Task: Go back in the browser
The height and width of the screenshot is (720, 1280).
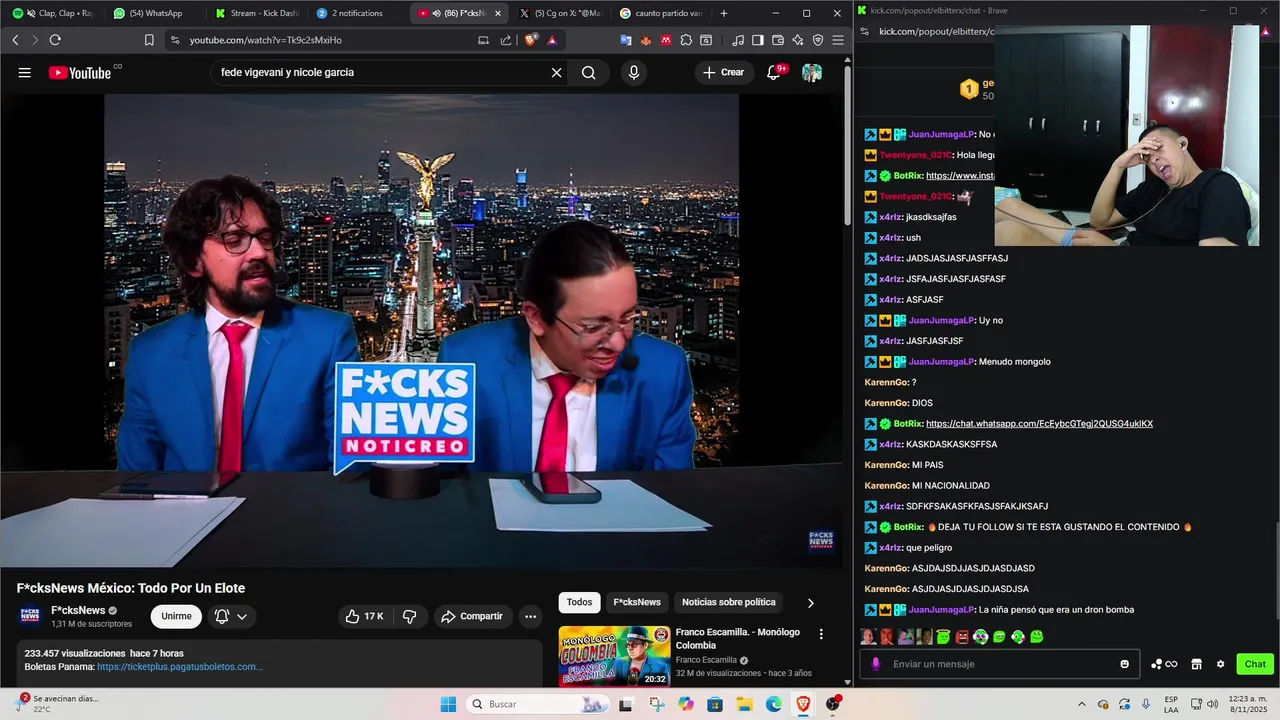Action: click(x=15, y=40)
